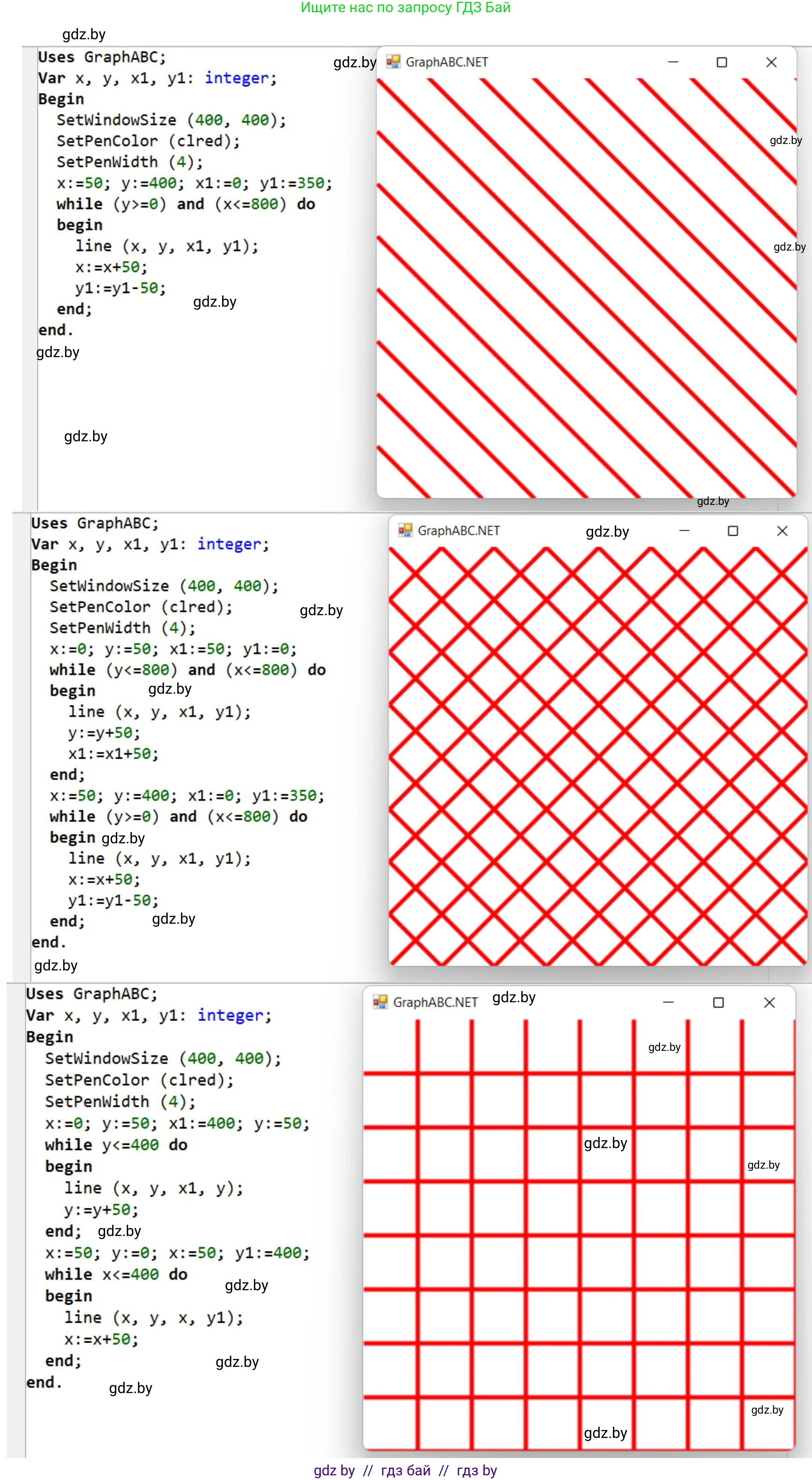The image size is (812, 1480).
Task: Click the title text of the diagonal-stripes GraphABC.NET window
Action: pos(446,62)
